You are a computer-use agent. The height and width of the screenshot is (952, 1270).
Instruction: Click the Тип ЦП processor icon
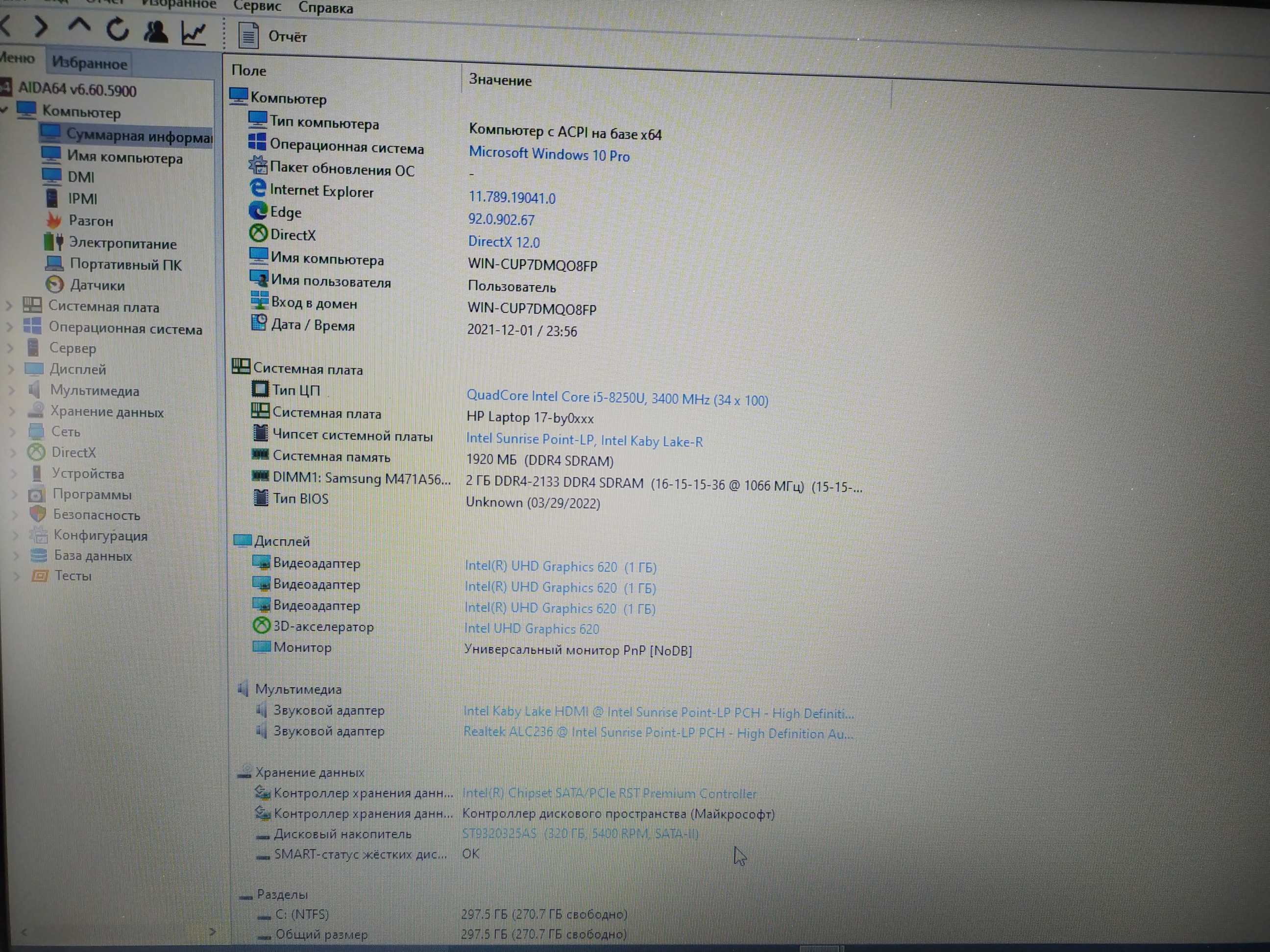(260, 389)
